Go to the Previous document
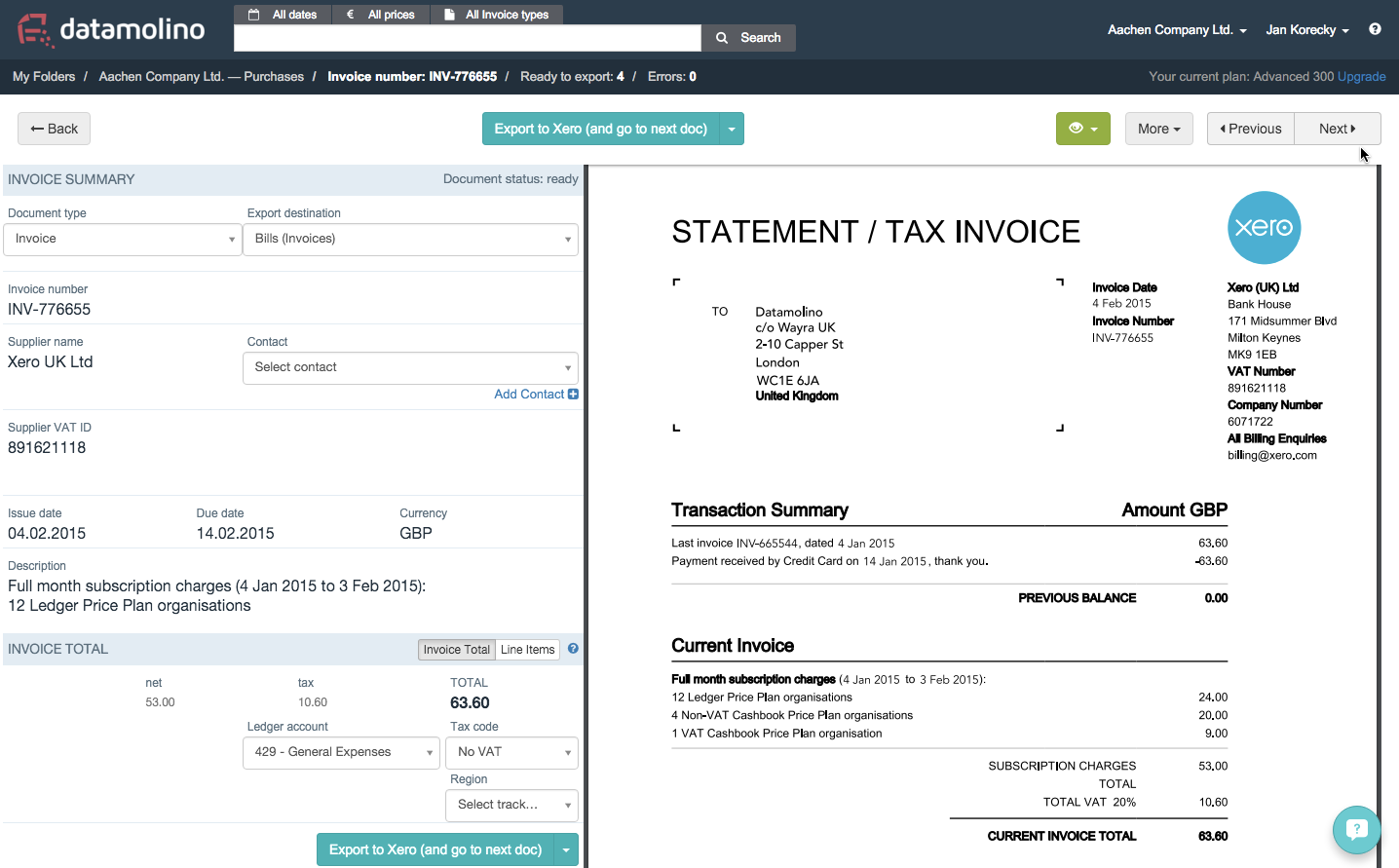The height and width of the screenshot is (868, 1399). (1251, 129)
